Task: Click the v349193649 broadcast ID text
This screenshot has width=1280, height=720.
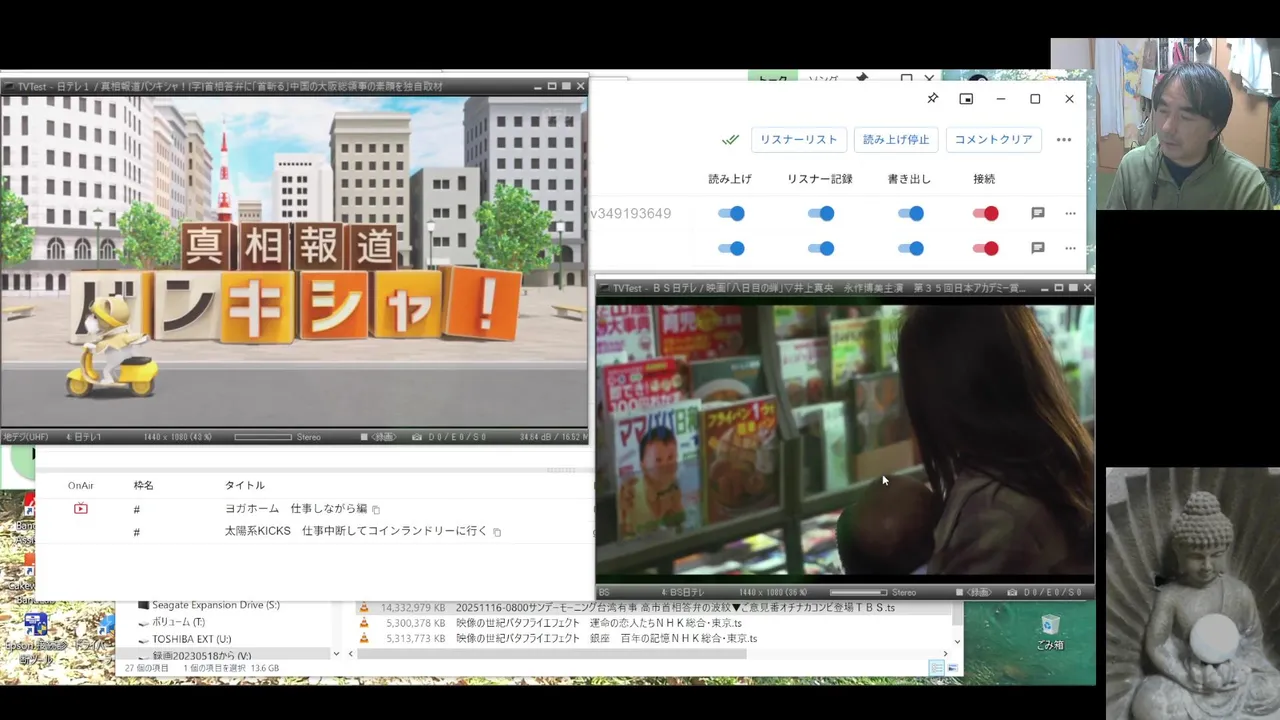Action: (630, 213)
